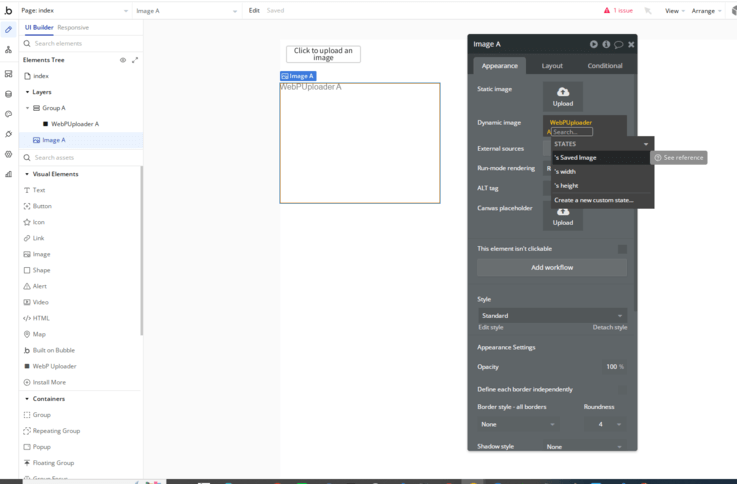Toggle elements tree visibility eye icon
The height and width of the screenshot is (484, 737).
(x=123, y=60)
